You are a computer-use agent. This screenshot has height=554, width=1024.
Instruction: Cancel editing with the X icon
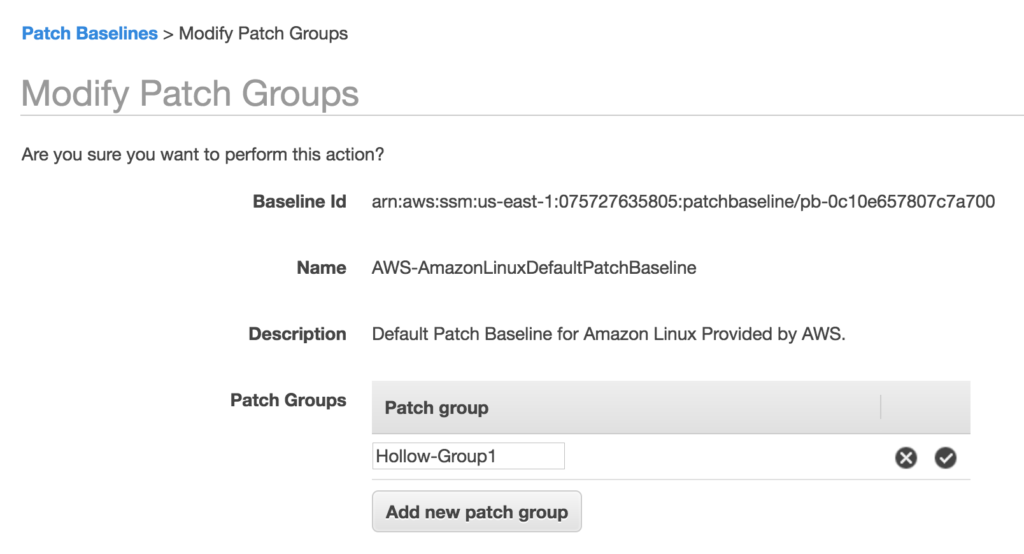tap(906, 458)
